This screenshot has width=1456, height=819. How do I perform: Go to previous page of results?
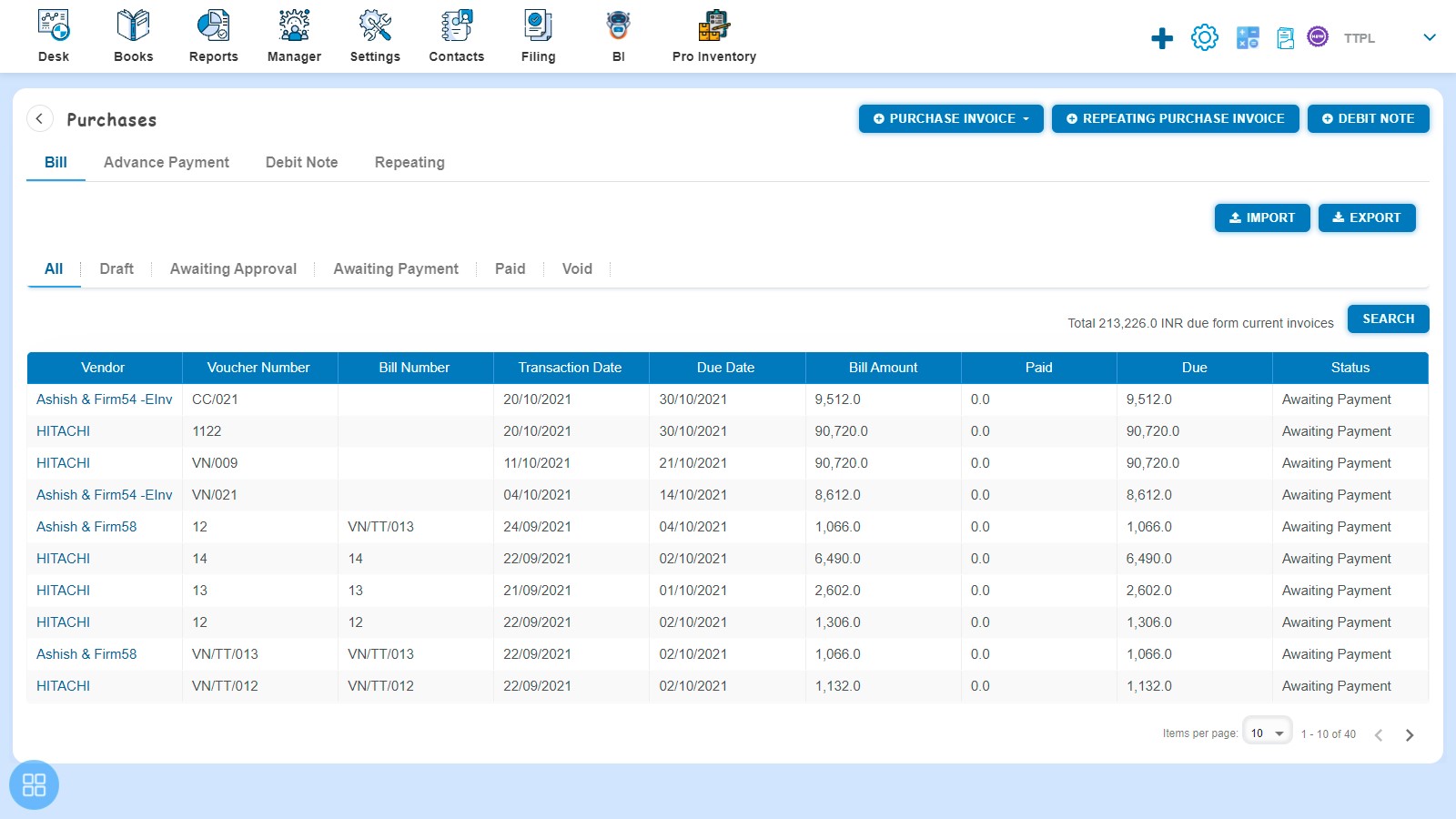pyautogui.click(x=1379, y=735)
